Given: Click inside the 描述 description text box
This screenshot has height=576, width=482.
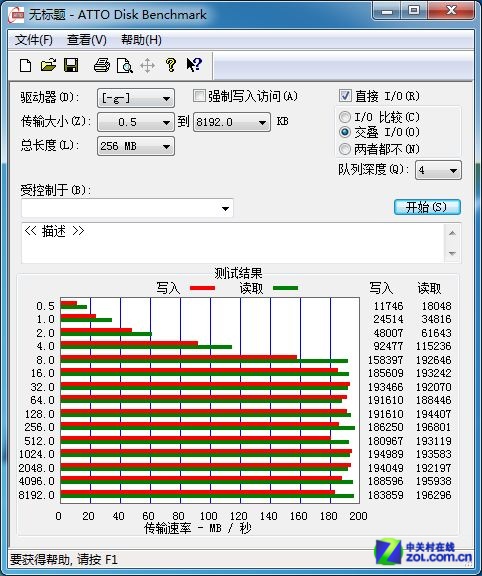Looking at the screenshot, I should coord(233,243).
